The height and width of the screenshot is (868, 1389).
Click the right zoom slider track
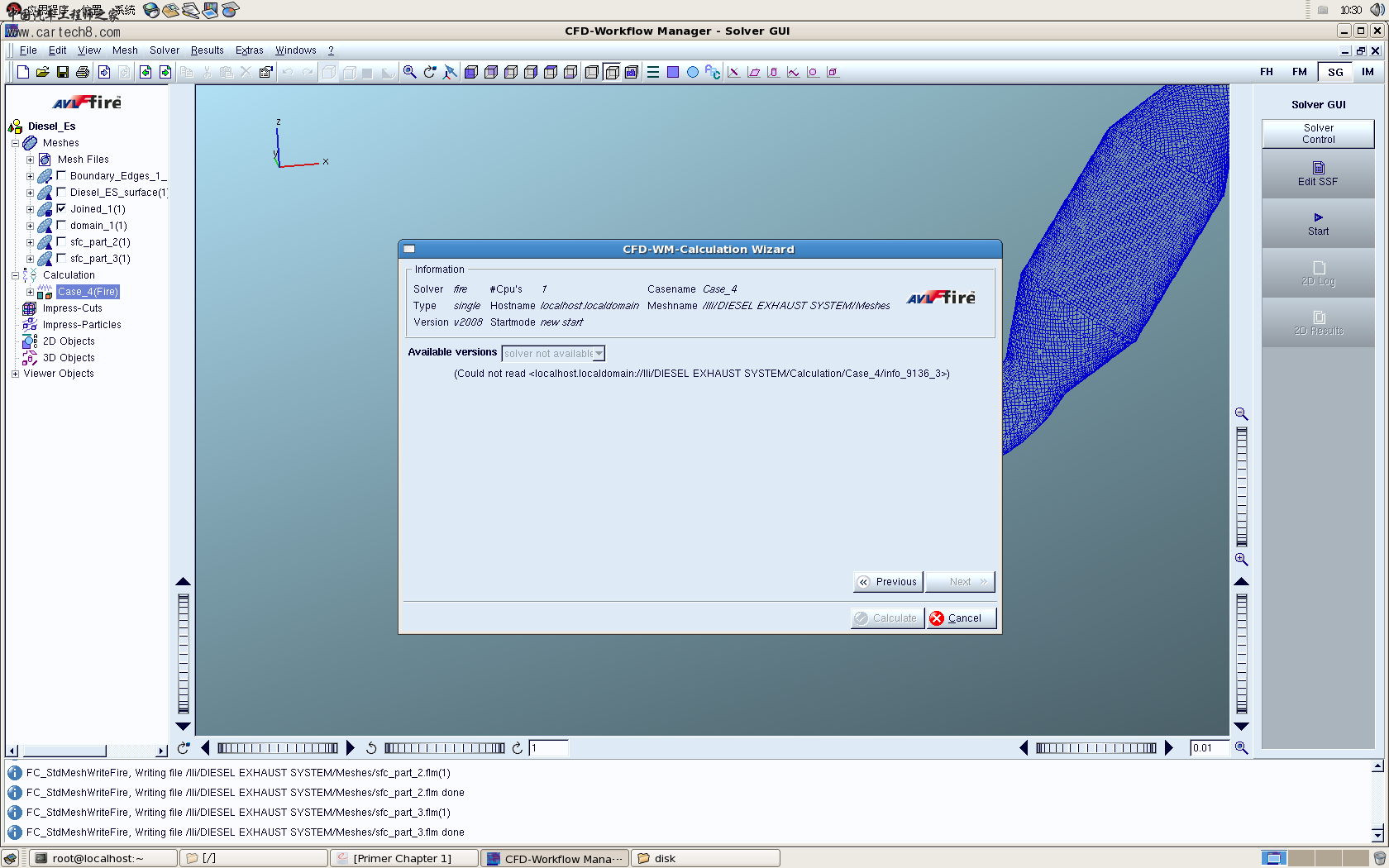click(x=1241, y=487)
